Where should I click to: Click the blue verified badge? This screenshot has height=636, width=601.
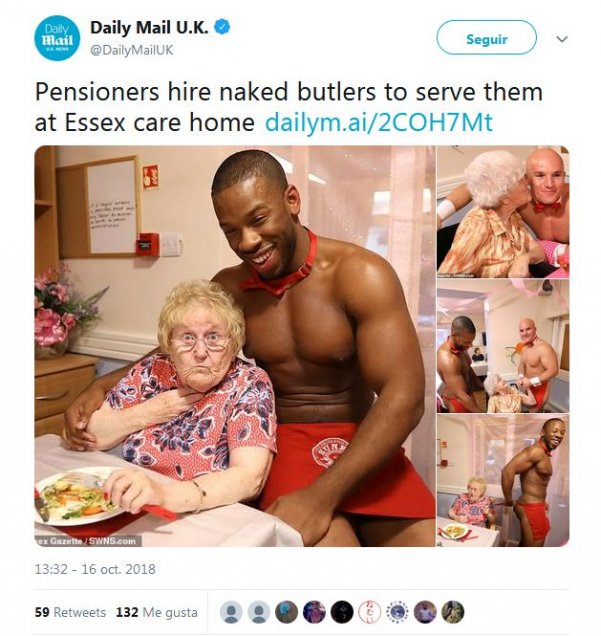click(x=222, y=27)
